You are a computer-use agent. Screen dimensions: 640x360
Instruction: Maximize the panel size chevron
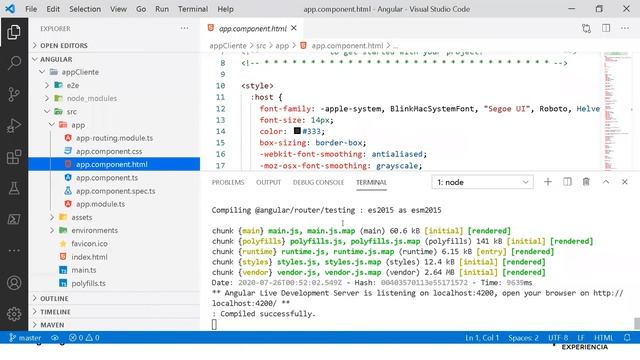[606, 182]
